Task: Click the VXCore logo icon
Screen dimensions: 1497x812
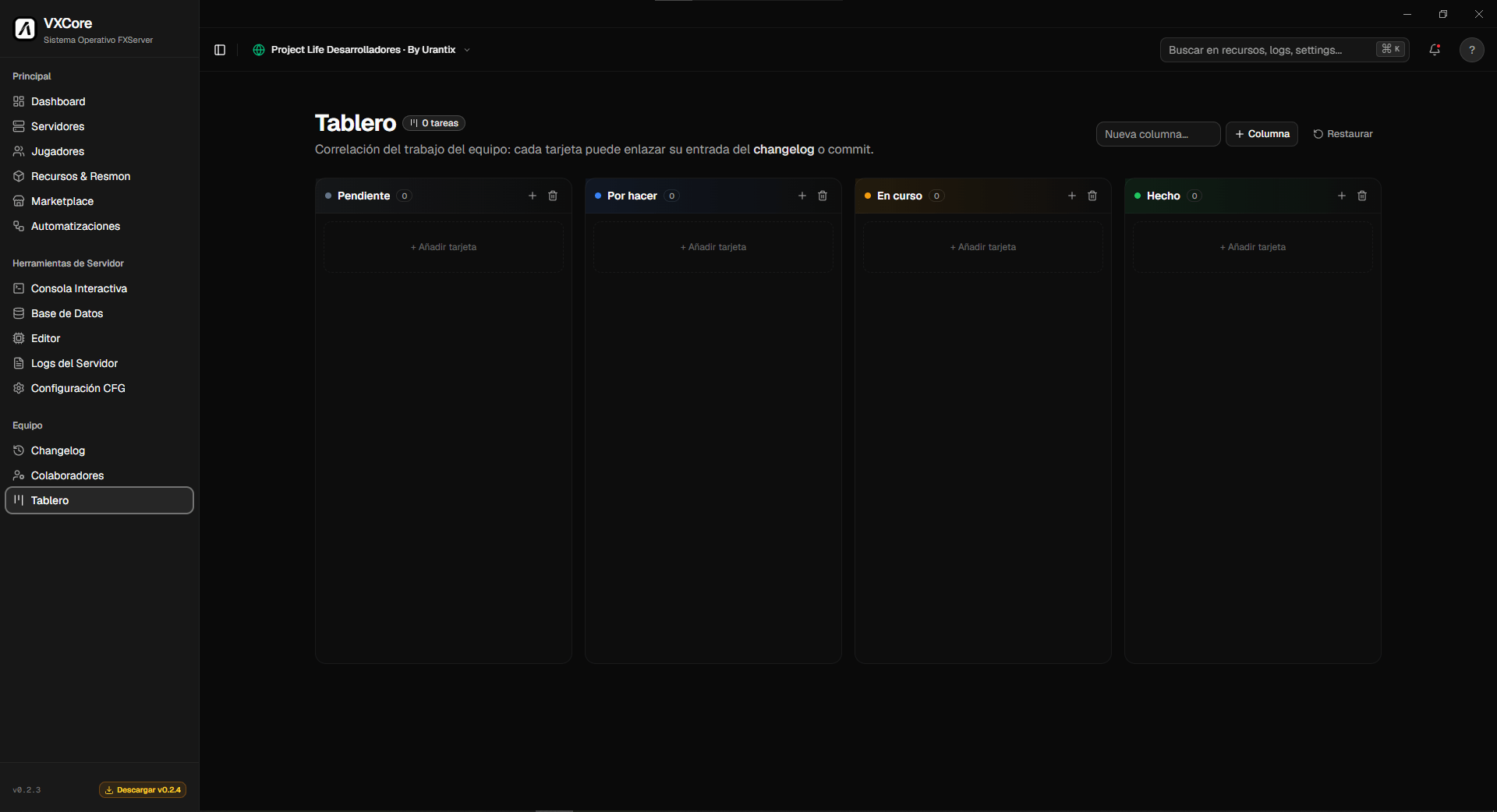Action: [25, 29]
